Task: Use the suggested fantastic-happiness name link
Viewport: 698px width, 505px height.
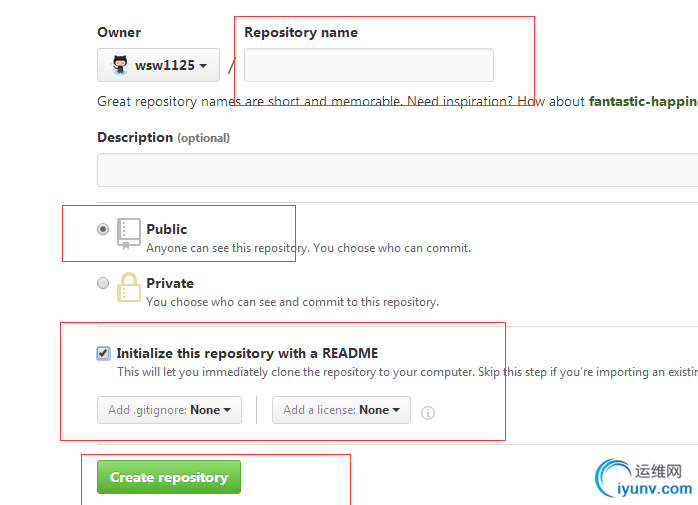Action: click(643, 102)
